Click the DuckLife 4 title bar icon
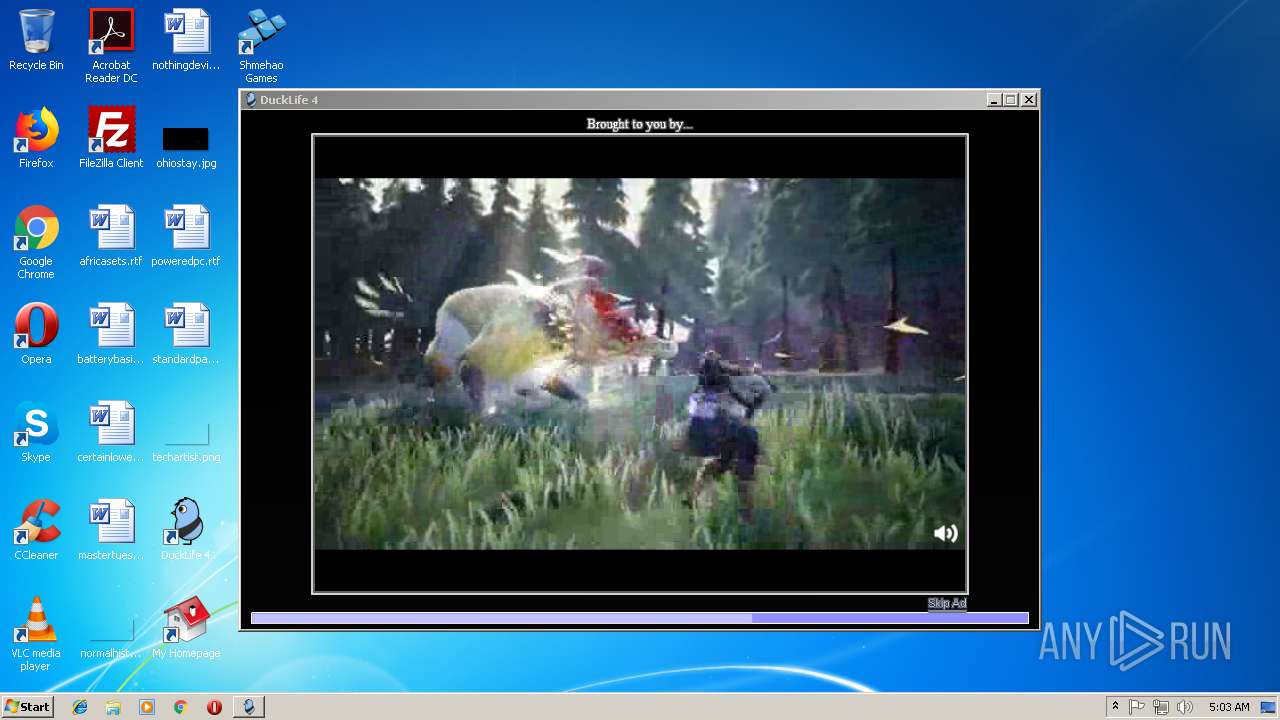This screenshot has width=1280, height=720. (x=251, y=100)
